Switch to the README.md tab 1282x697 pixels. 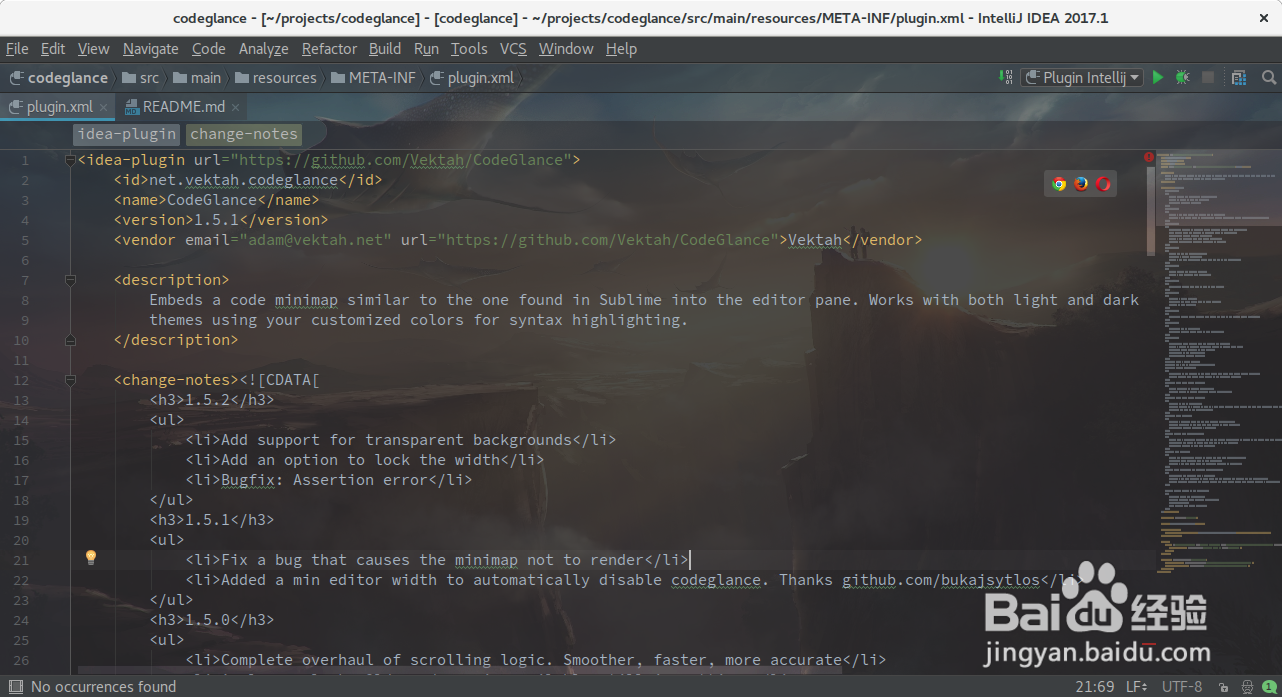(x=180, y=107)
